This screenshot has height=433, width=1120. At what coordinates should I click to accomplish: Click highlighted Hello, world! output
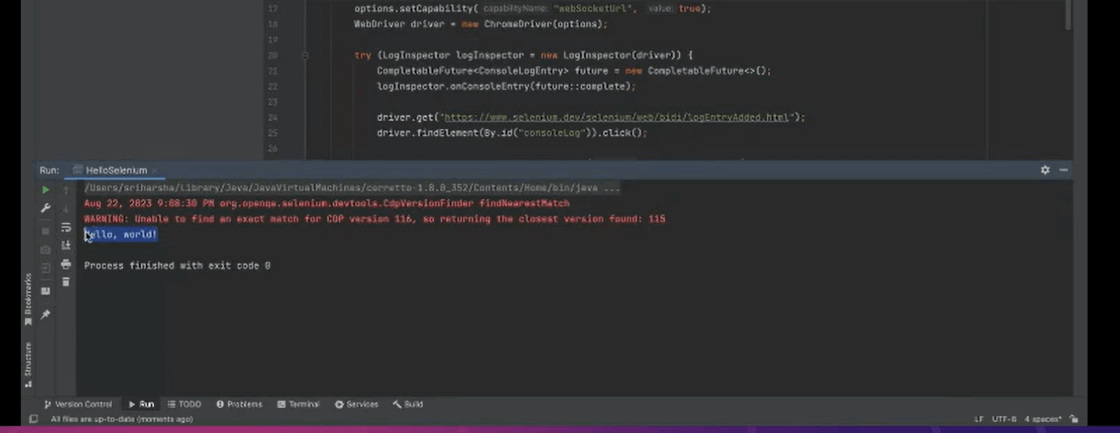[121, 234]
